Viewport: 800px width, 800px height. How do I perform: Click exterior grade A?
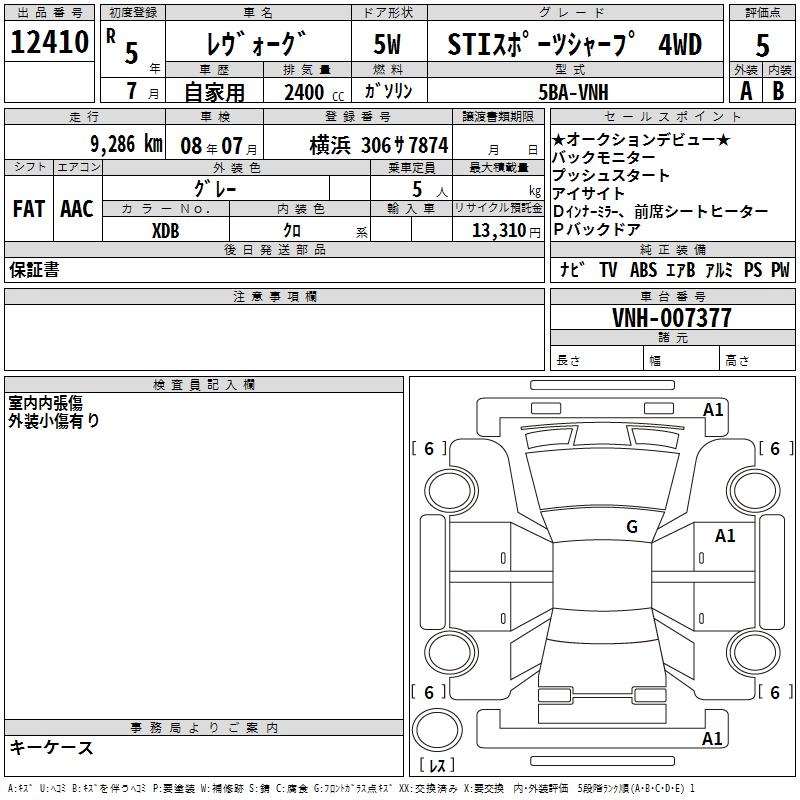(x=746, y=91)
